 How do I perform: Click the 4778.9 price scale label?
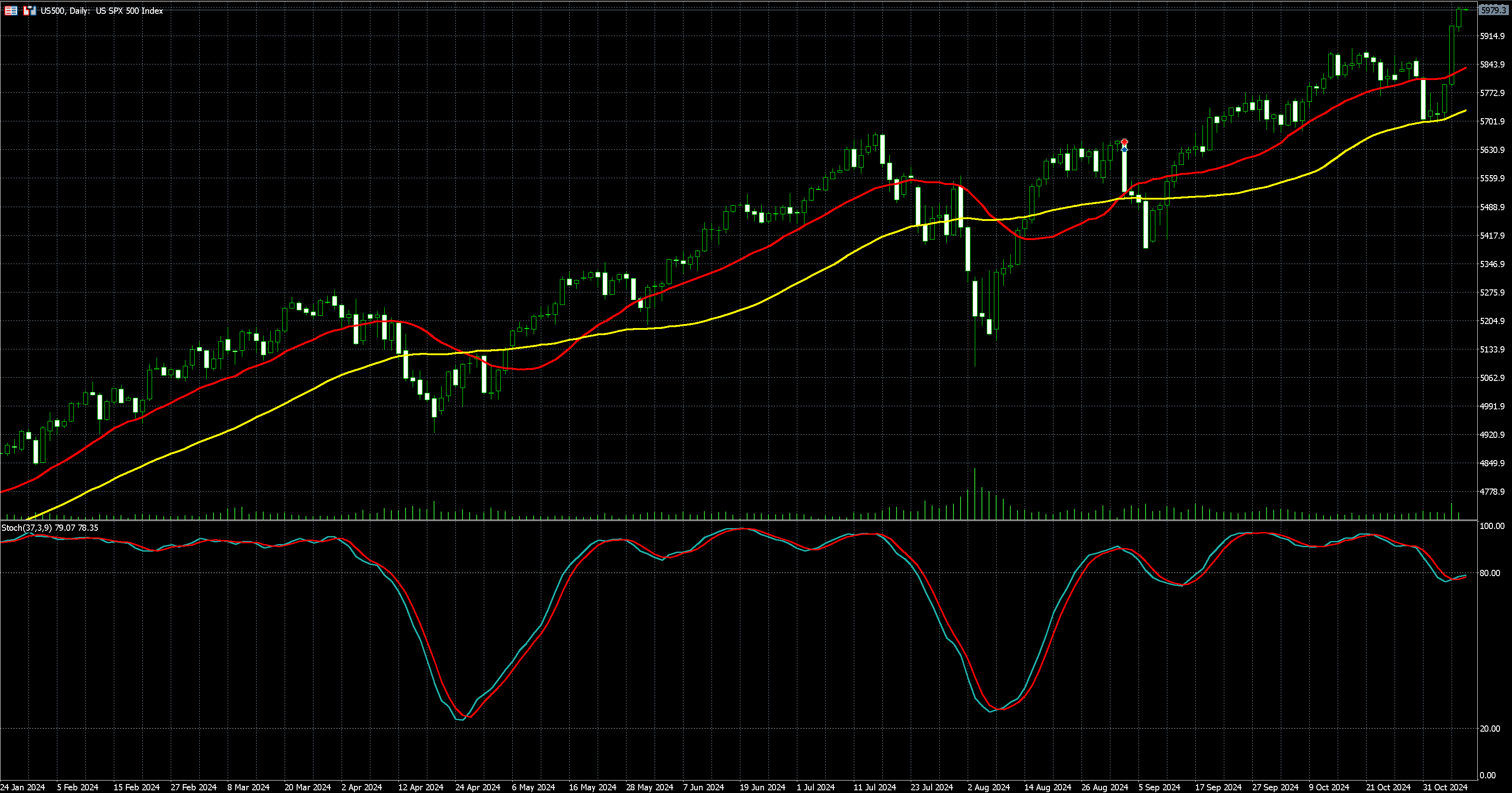click(1492, 492)
